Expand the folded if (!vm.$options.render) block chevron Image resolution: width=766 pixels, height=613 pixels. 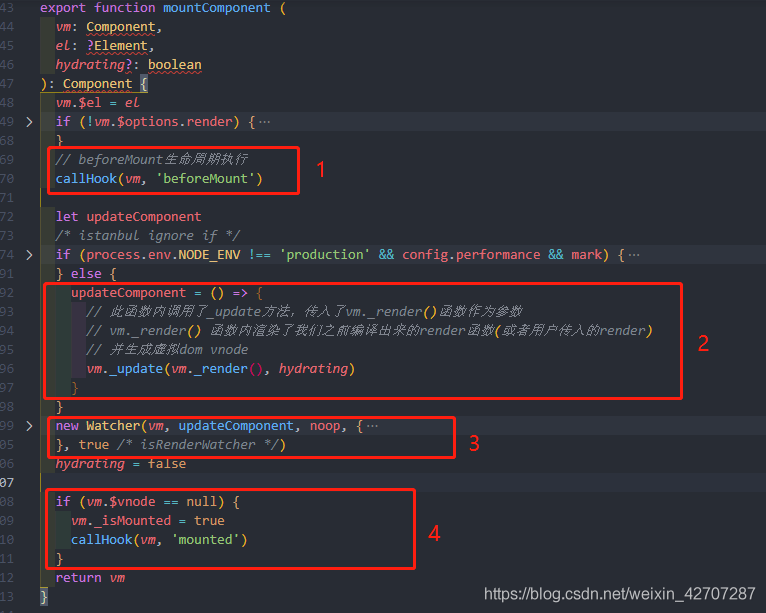point(29,122)
